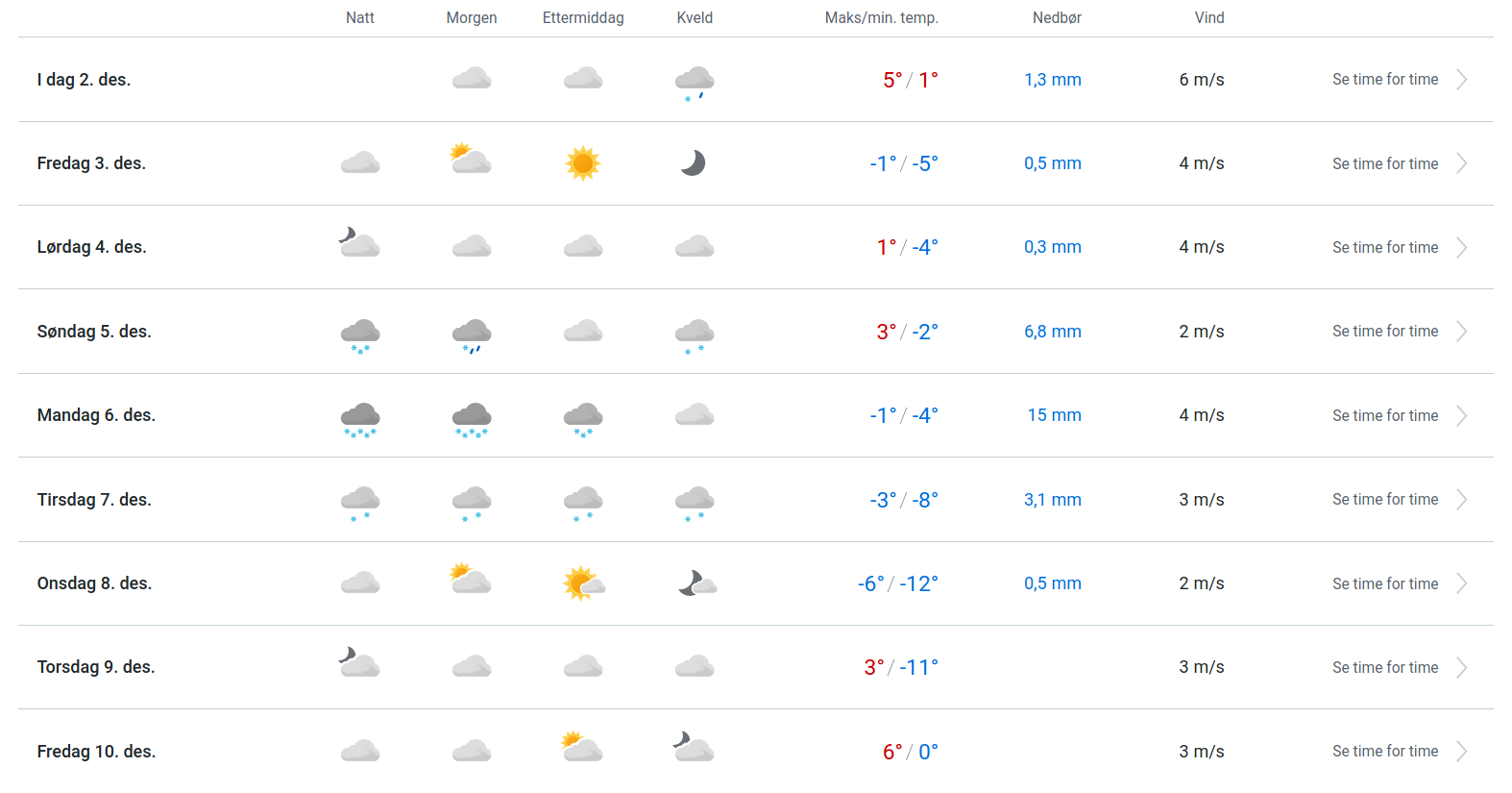Click the sleet icon for I dag evening

pyautogui.click(x=695, y=83)
